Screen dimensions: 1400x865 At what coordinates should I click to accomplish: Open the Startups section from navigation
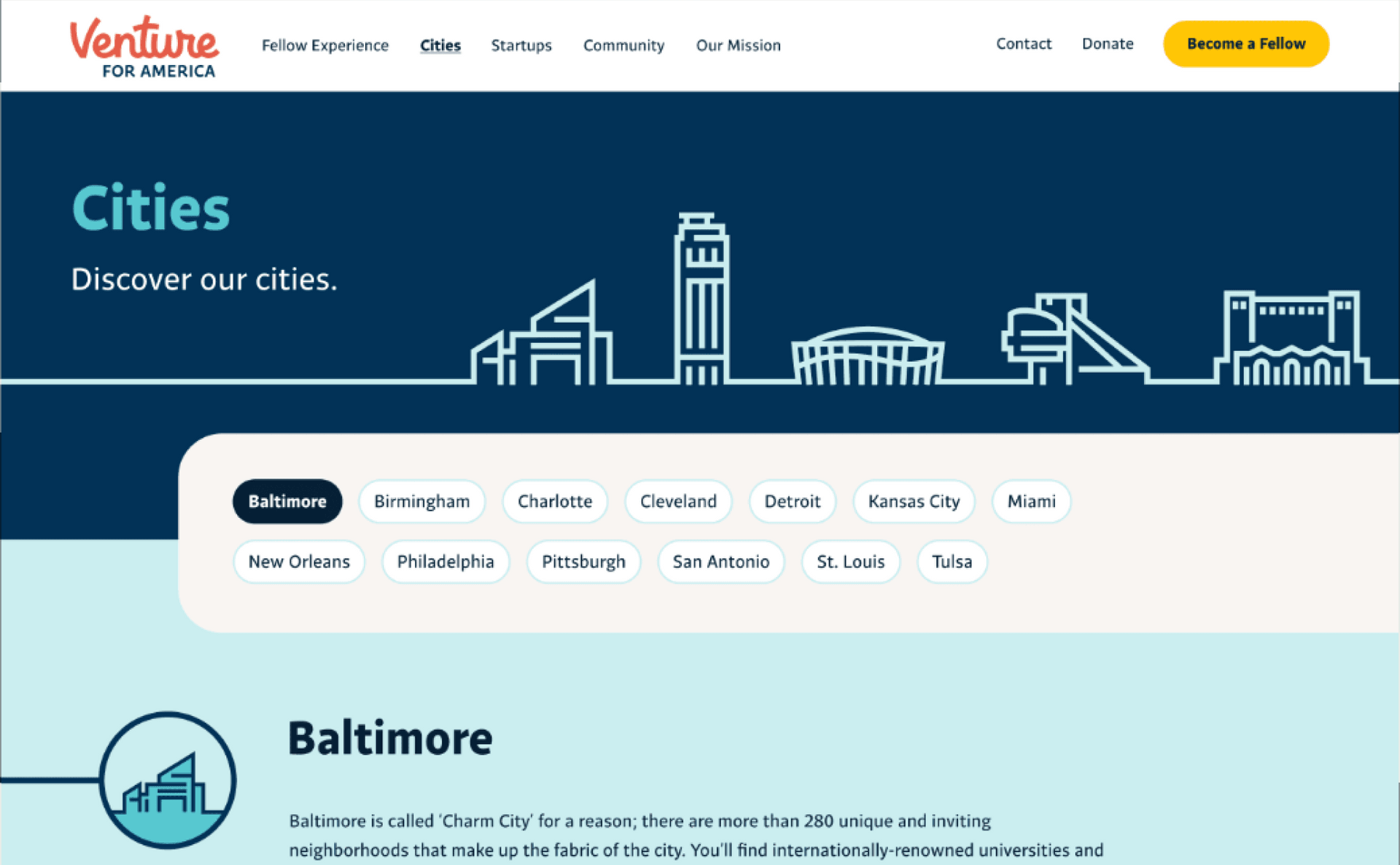(x=521, y=45)
